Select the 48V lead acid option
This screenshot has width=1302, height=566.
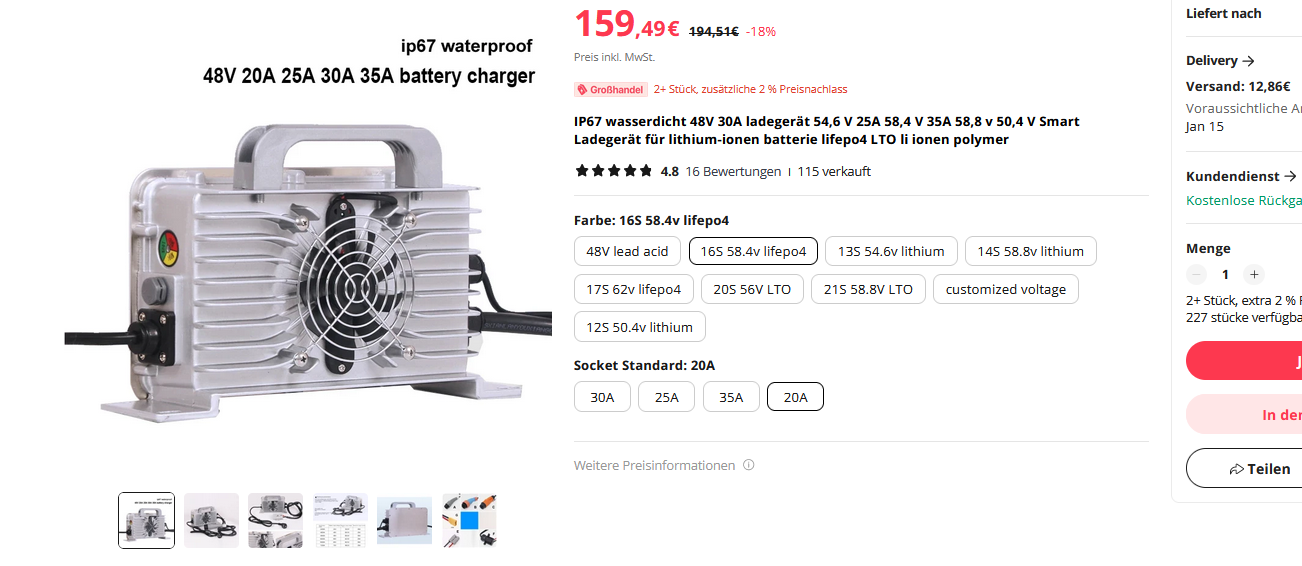tap(627, 251)
